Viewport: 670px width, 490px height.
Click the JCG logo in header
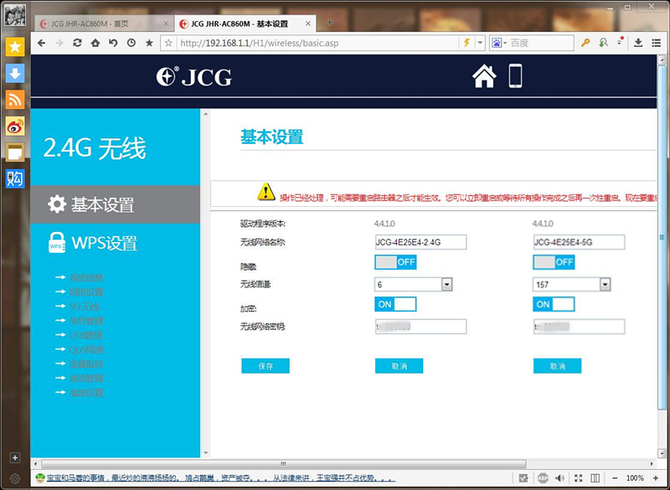tap(194, 76)
